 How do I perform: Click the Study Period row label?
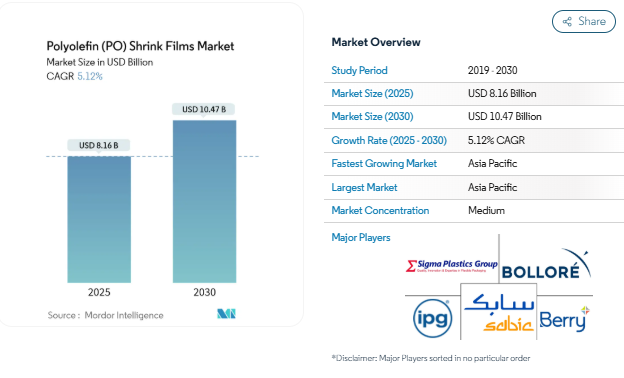(x=359, y=70)
